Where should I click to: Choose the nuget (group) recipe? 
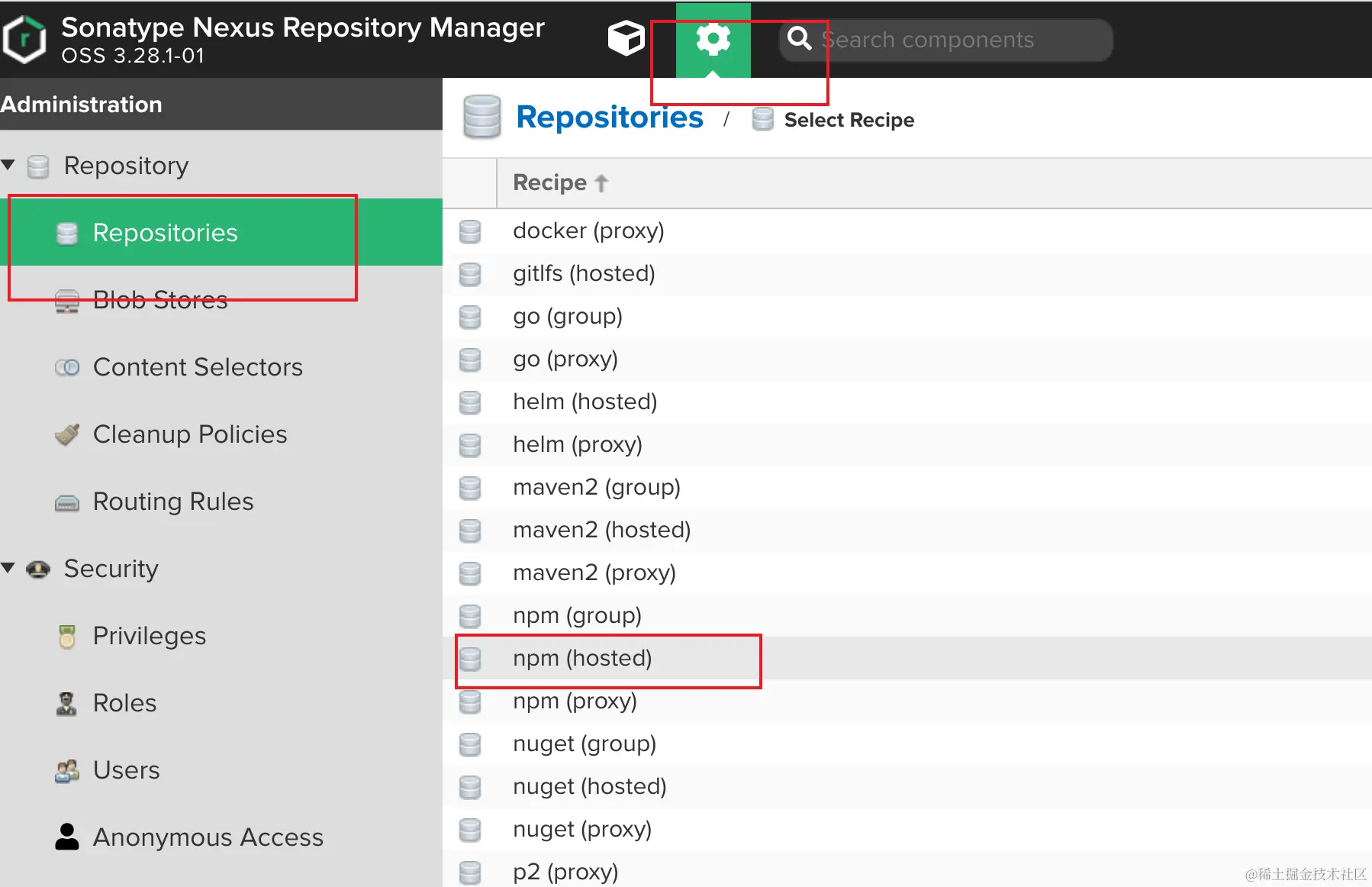pyautogui.click(x=907, y=743)
